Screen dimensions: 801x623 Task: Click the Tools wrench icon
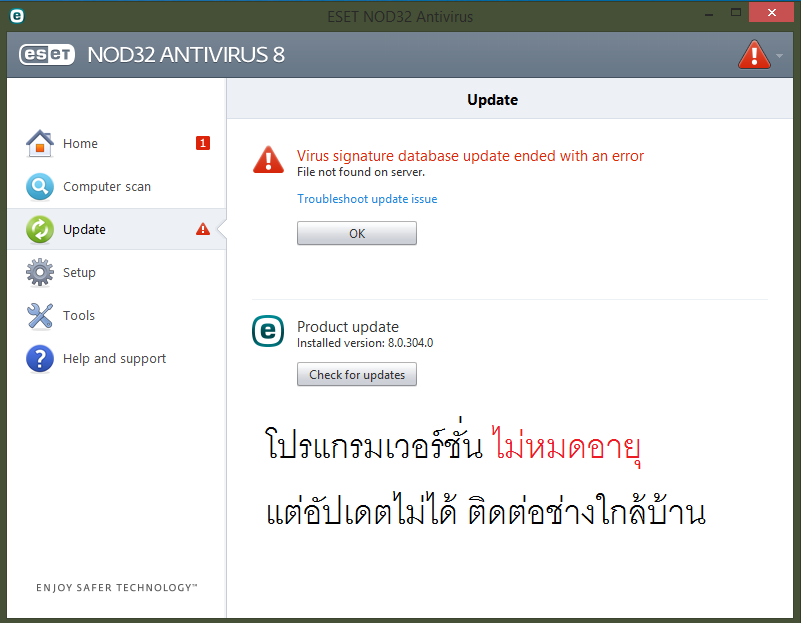click(40, 315)
